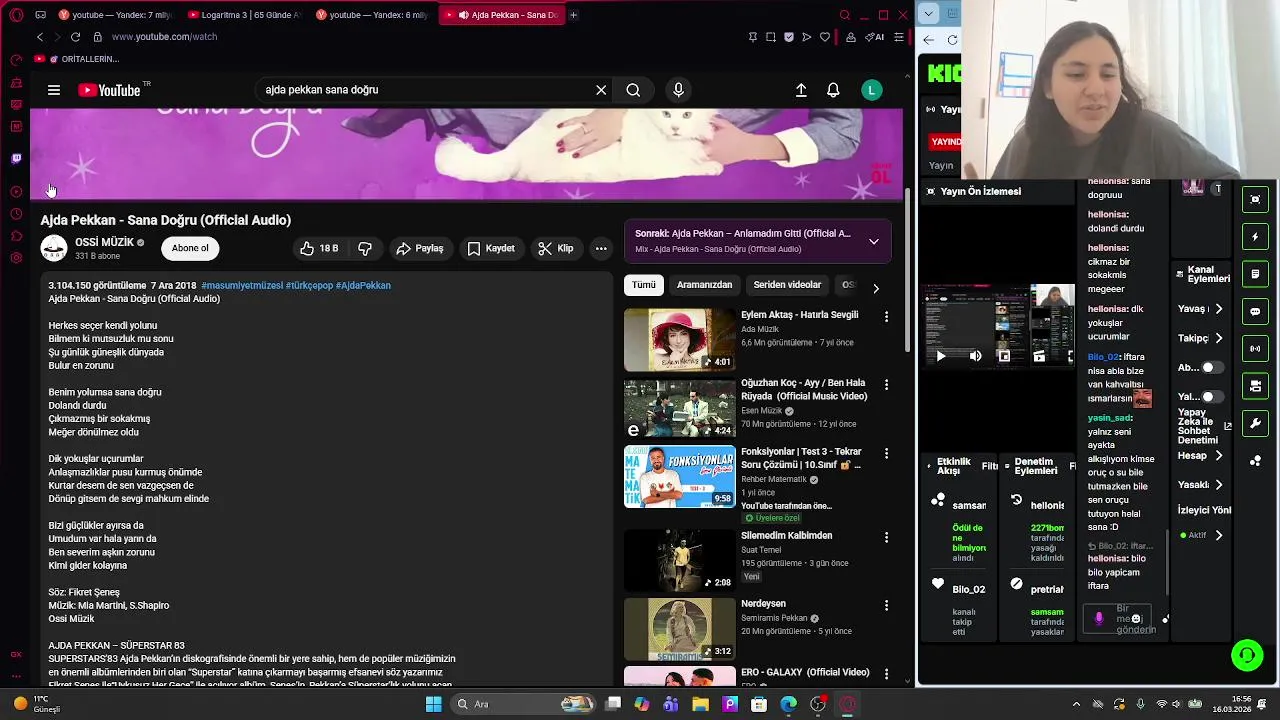Viewport: 1280px width, 720px height.
Task: Open Opera easy setup settings icon
Action: (899, 37)
